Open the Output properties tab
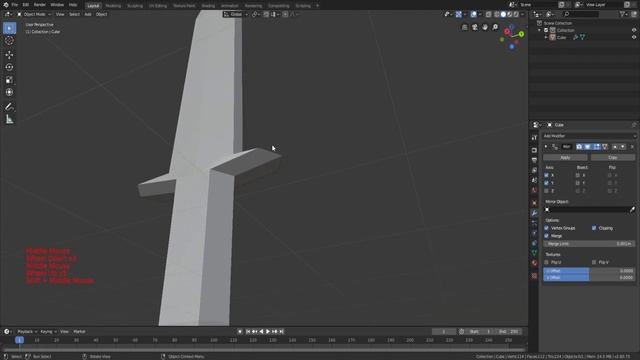Viewport: 640px width, 360px height. pyautogui.click(x=534, y=160)
